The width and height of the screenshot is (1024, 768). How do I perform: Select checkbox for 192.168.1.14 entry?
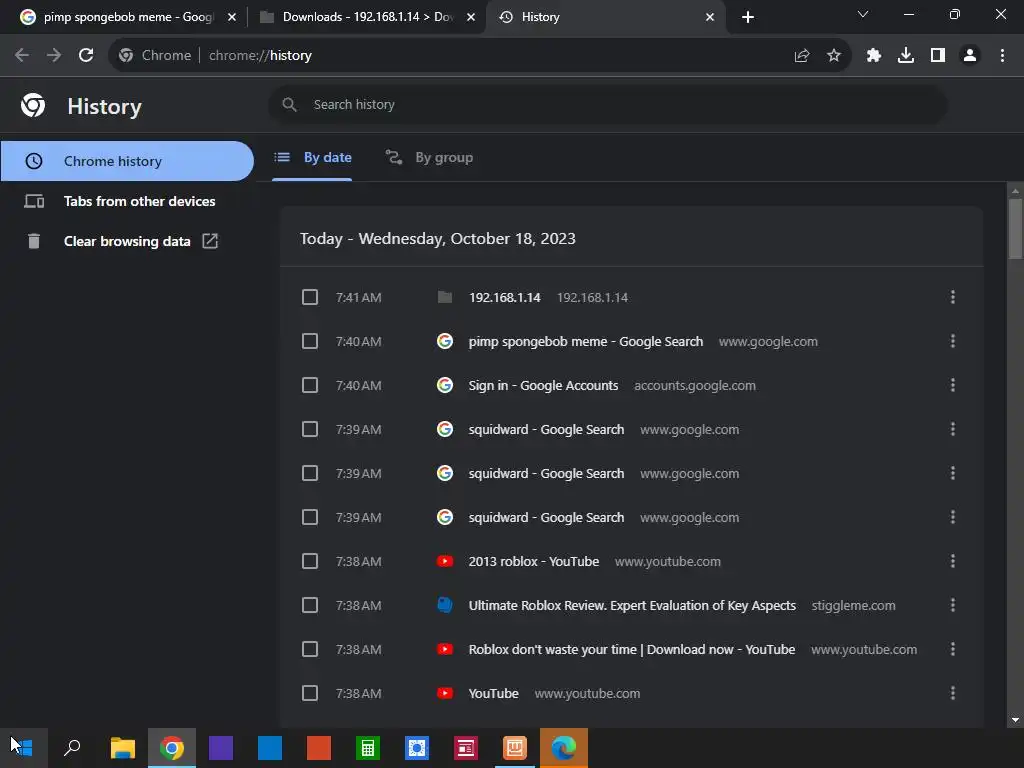click(x=310, y=297)
